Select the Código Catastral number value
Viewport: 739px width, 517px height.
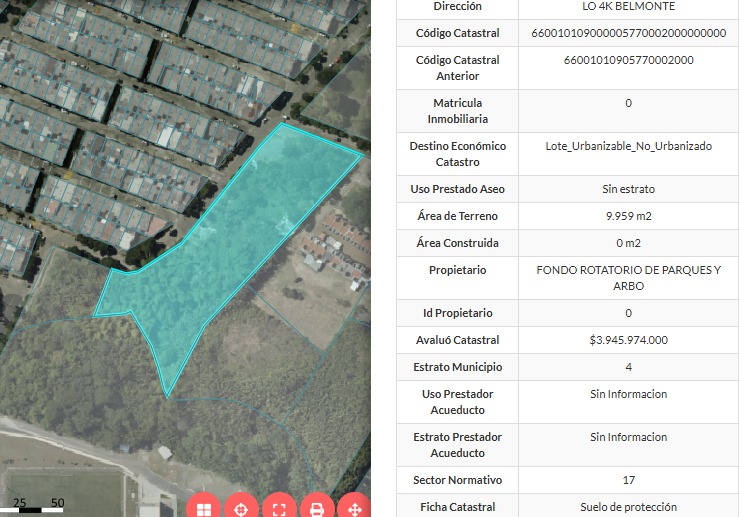coord(628,33)
